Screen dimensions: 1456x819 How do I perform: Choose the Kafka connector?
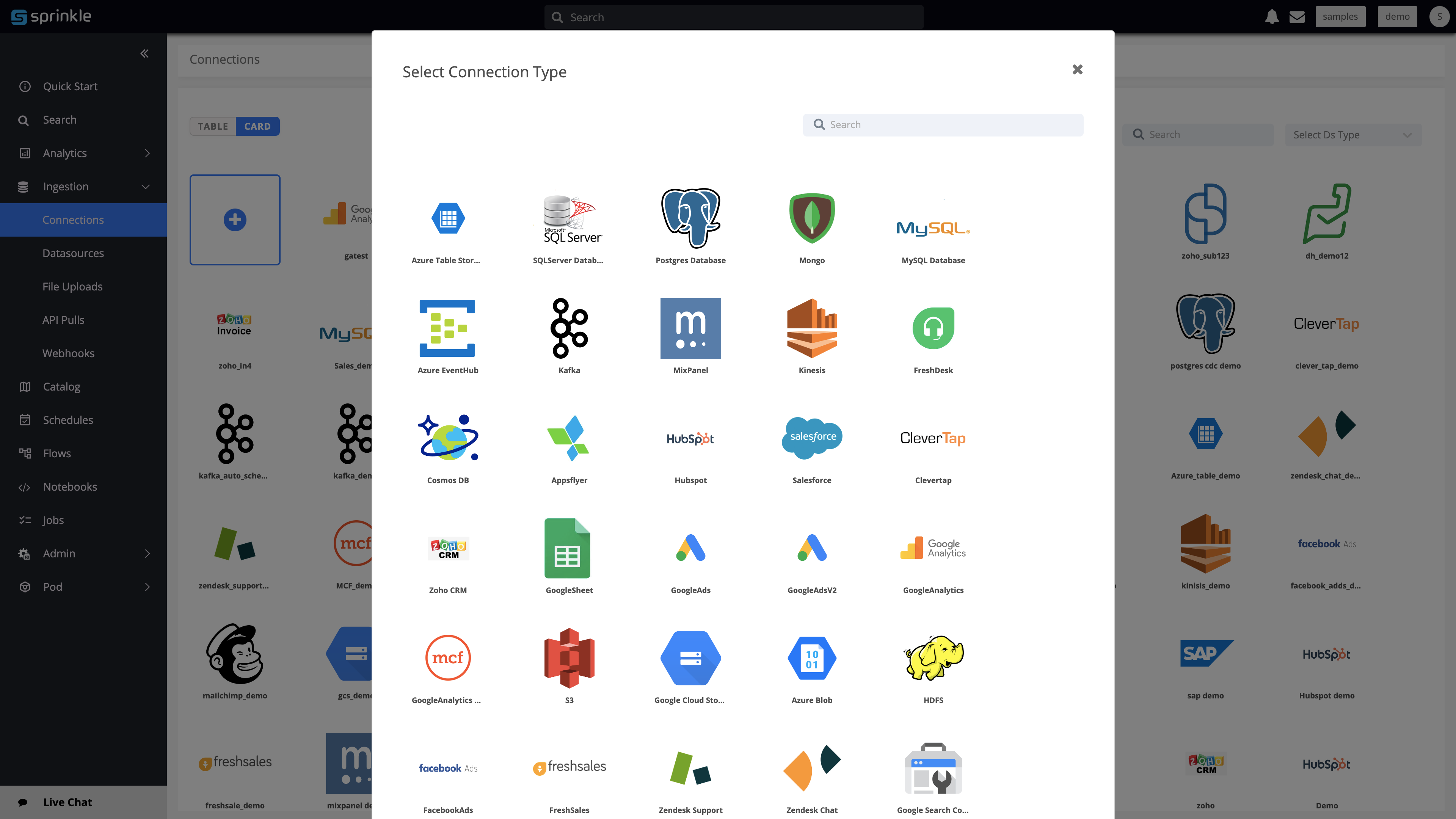[x=569, y=336]
